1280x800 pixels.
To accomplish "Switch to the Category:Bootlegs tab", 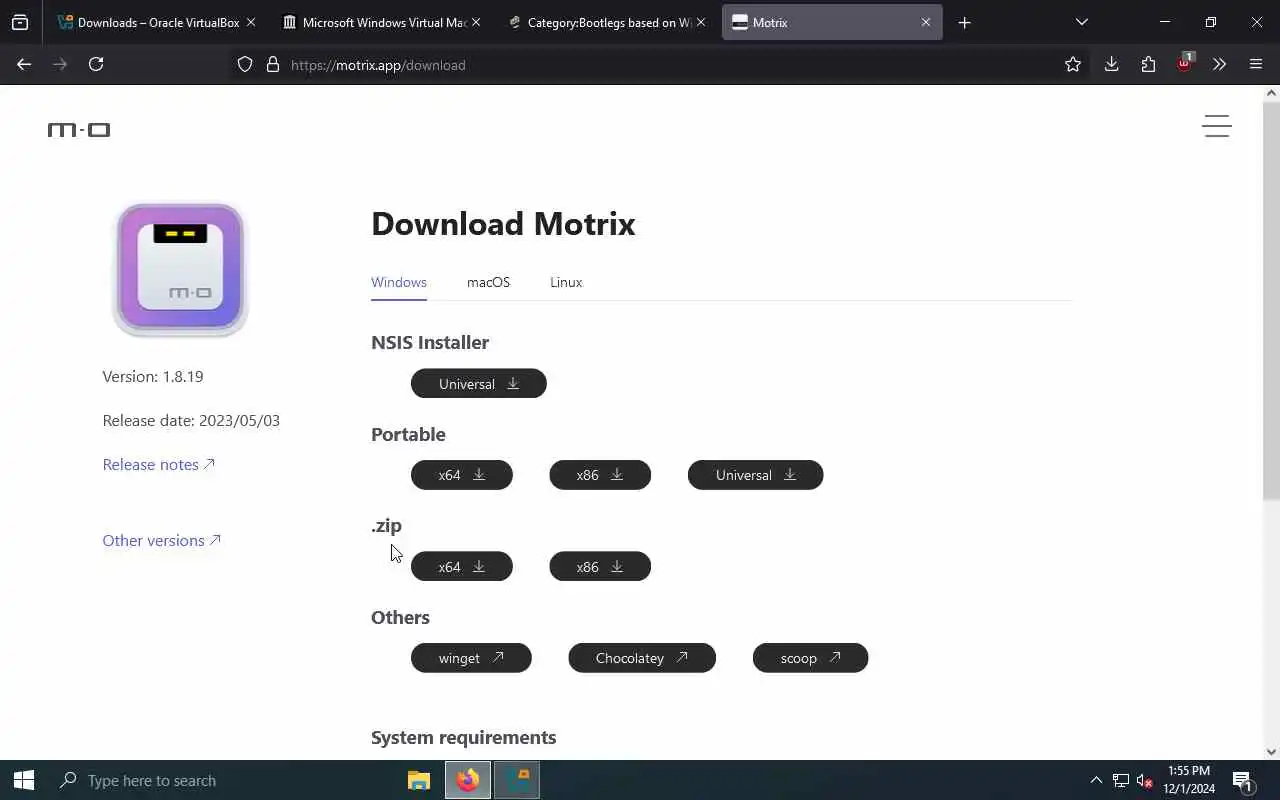I will click(x=607, y=22).
